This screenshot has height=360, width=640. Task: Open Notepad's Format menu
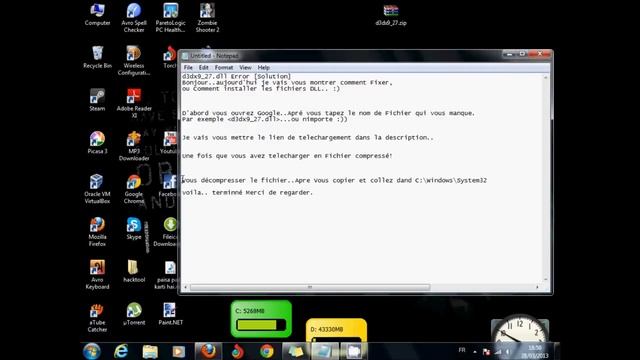tap(224, 68)
